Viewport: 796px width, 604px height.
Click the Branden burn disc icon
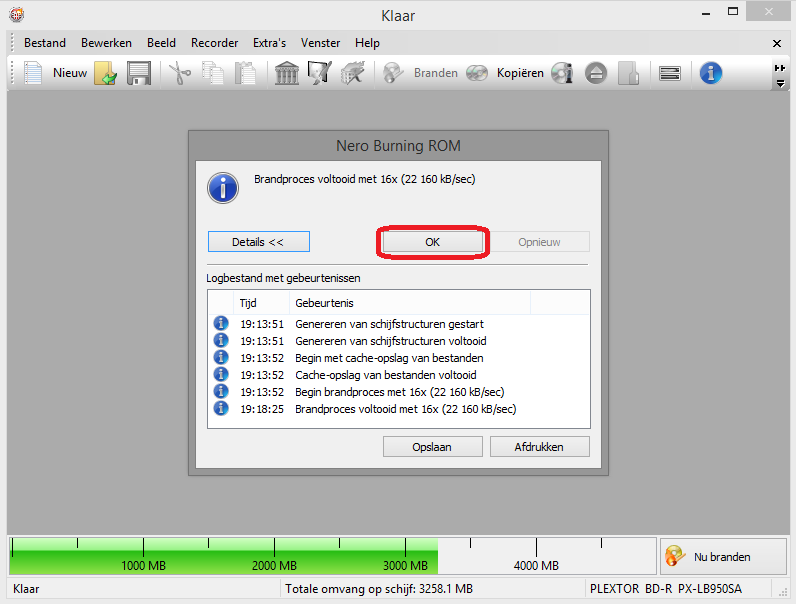click(393, 73)
